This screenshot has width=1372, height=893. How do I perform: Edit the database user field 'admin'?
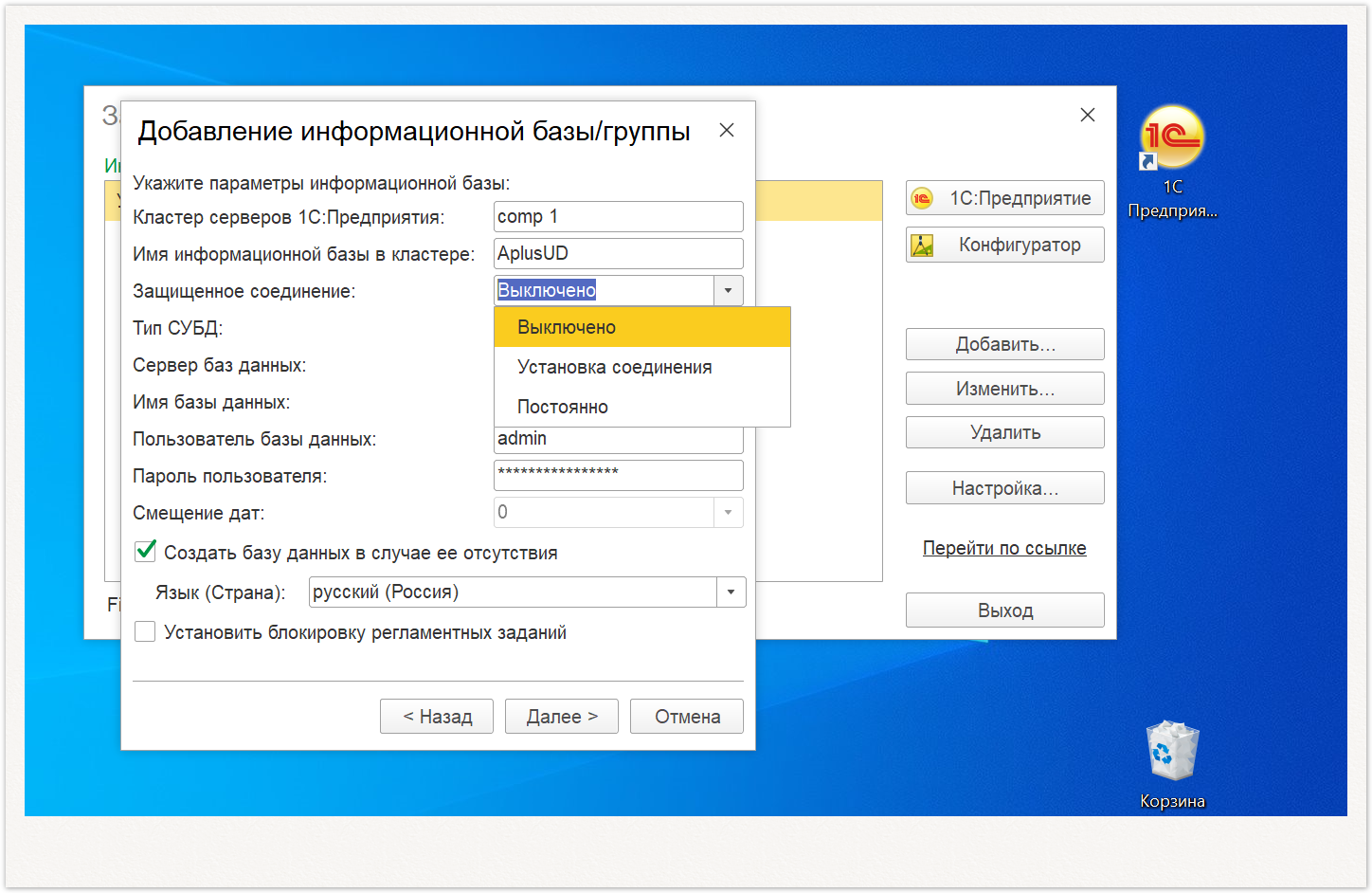[619, 440]
